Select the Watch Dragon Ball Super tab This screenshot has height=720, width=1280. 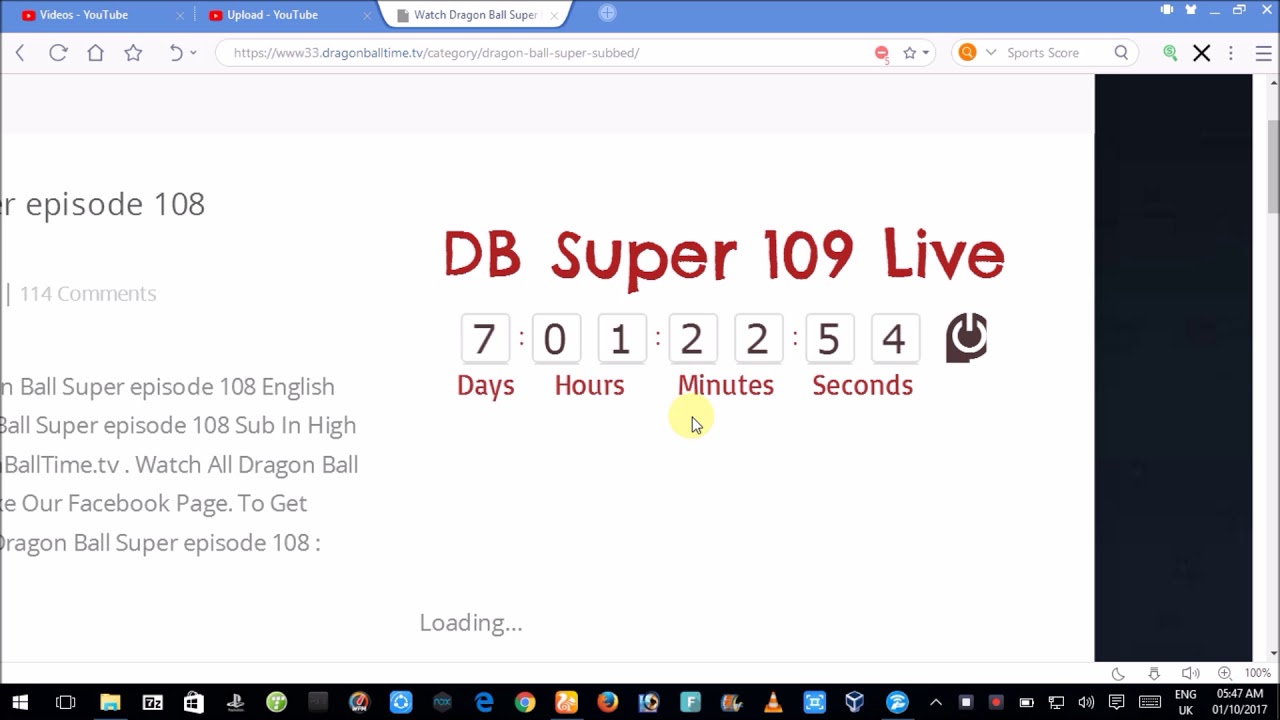tap(475, 15)
